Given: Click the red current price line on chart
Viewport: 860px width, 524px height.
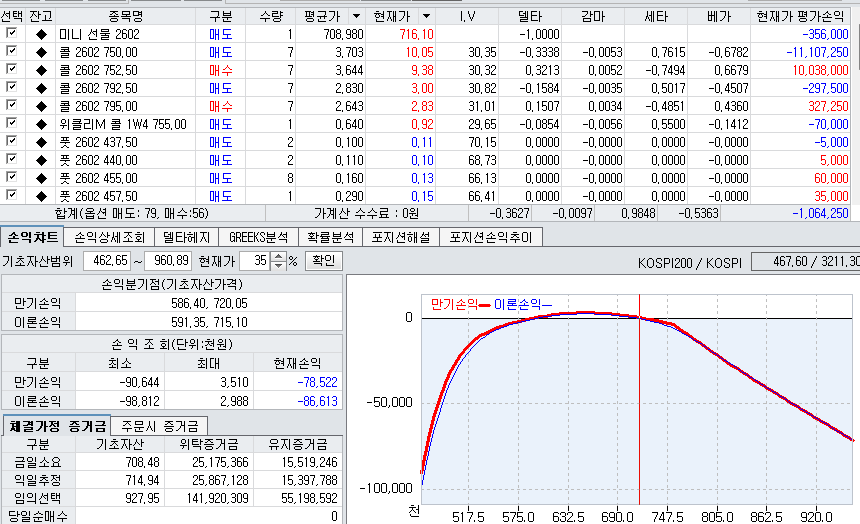Looking at the screenshot, I should click(x=640, y=401).
